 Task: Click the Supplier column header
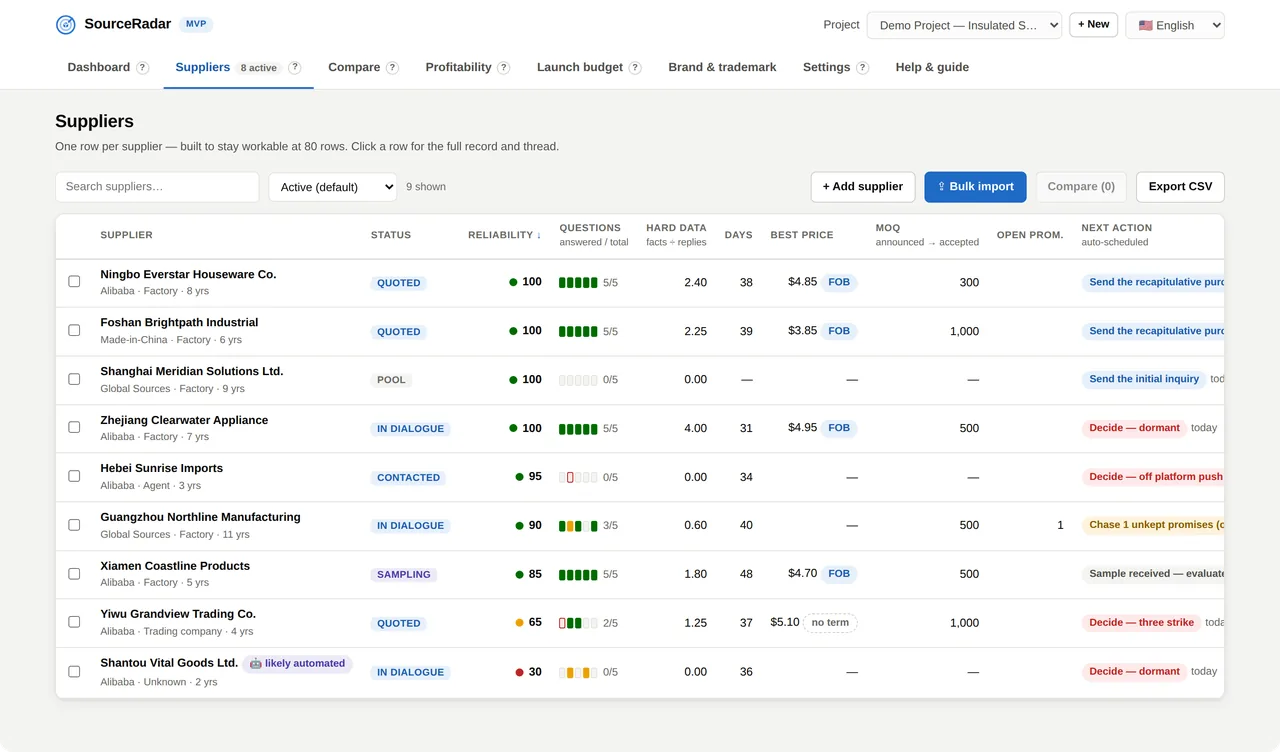click(127, 235)
